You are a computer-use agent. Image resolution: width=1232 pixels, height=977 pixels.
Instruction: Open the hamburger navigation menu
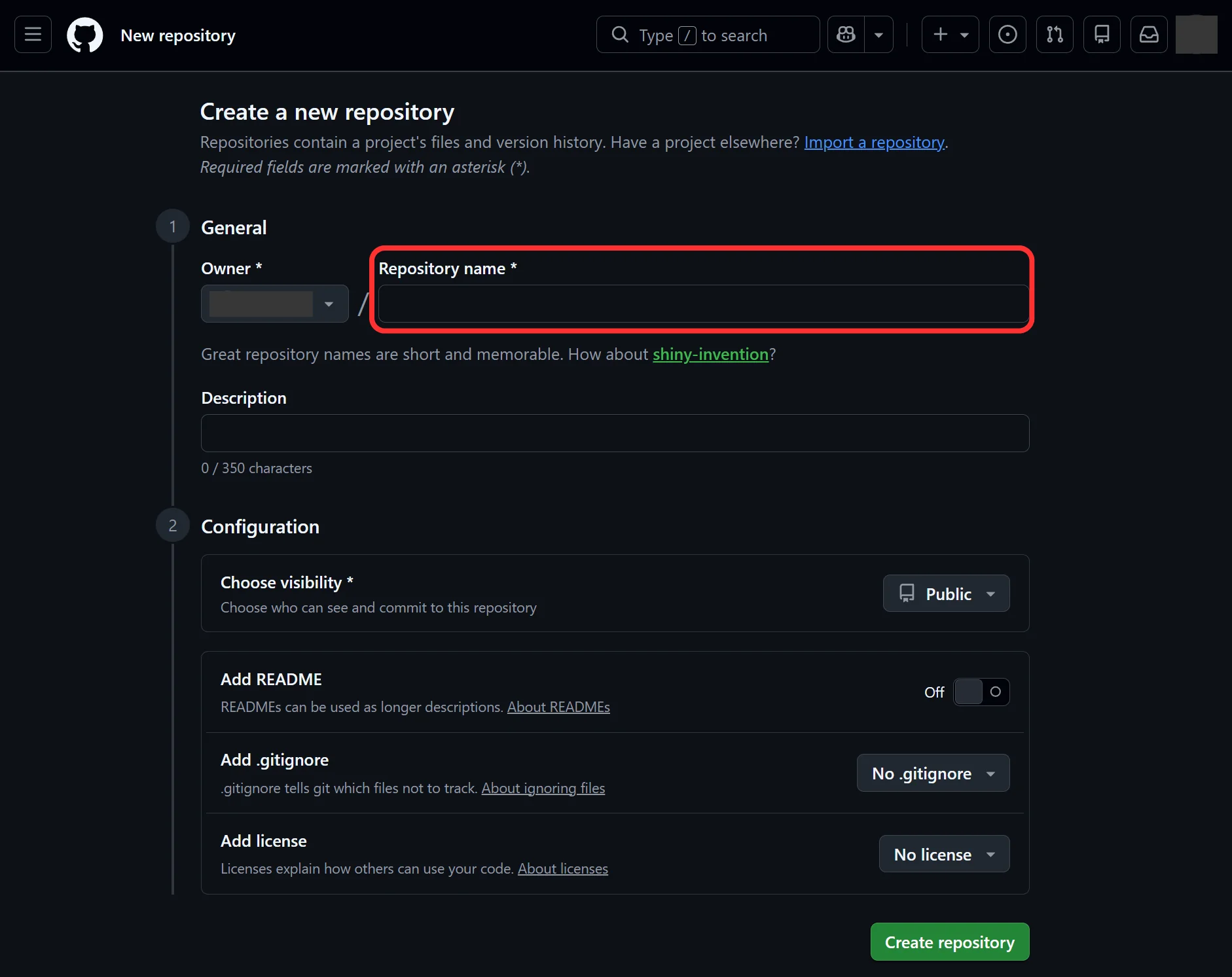33,34
